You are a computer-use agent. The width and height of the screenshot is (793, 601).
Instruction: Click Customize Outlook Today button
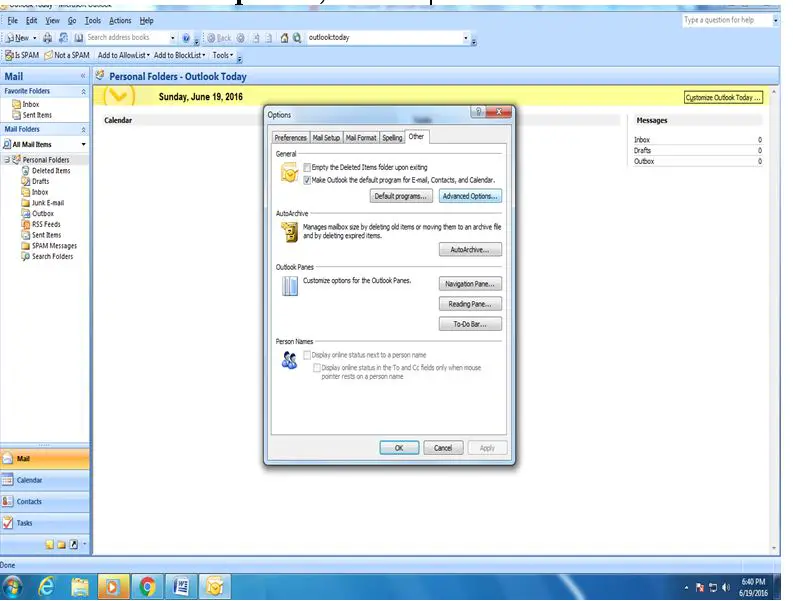click(723, 98)
